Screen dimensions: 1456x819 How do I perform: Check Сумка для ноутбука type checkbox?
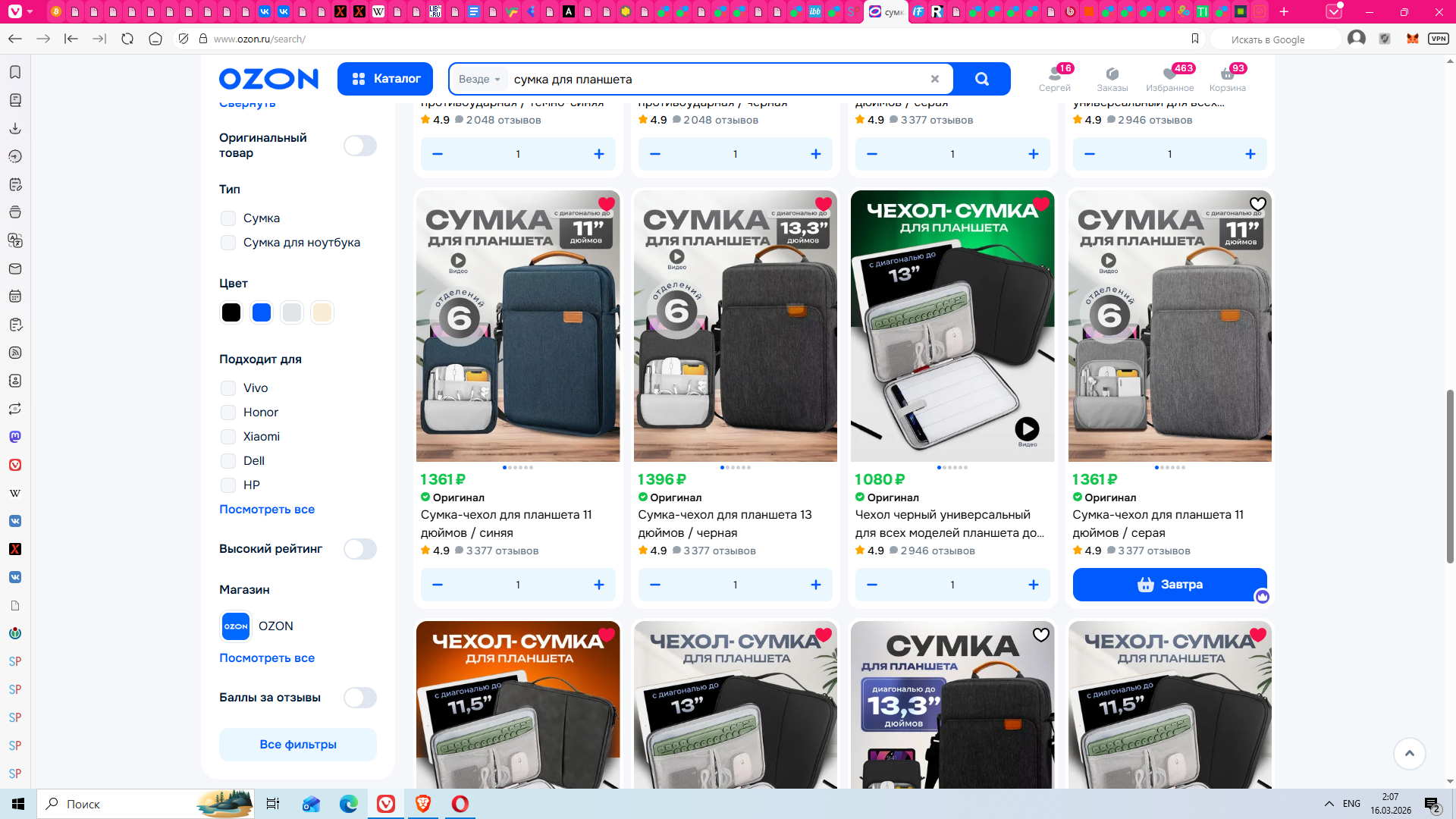[228, 243]
